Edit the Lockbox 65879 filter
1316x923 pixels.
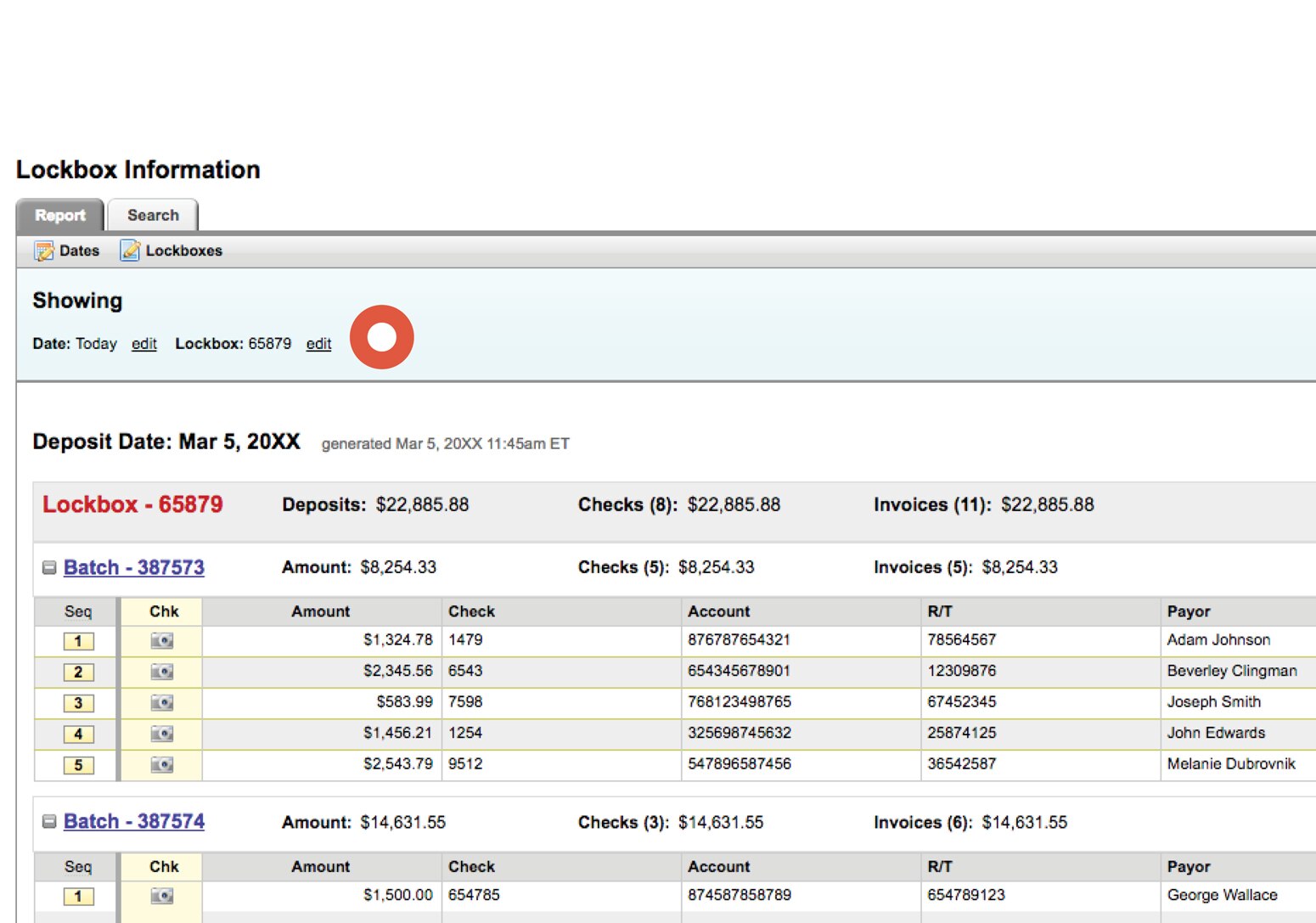pyautogui.click(x=318, y=343)
